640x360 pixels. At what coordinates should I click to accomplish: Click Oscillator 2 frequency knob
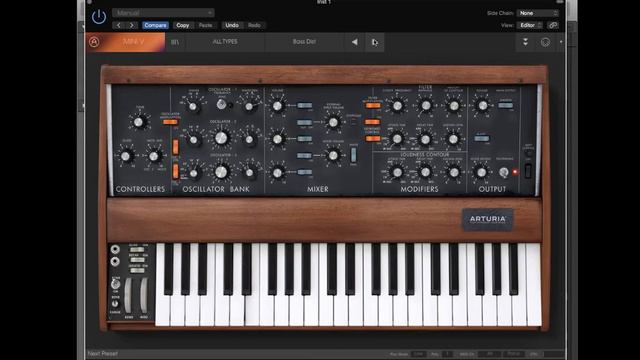click(x=221, y=138)
